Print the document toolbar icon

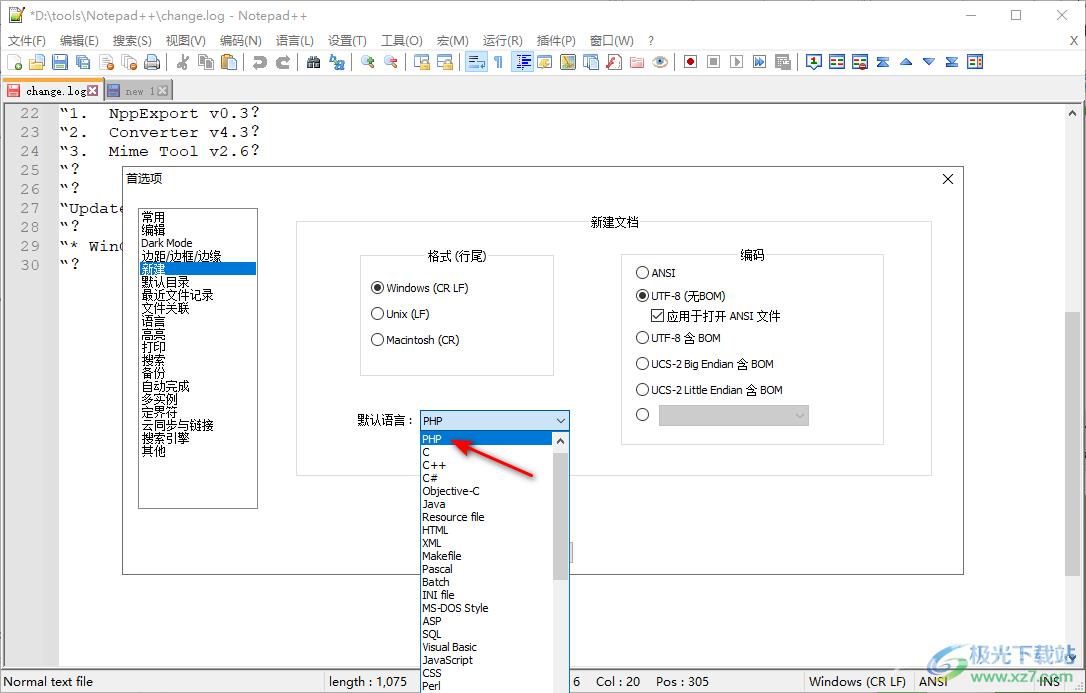click(152, 62)
